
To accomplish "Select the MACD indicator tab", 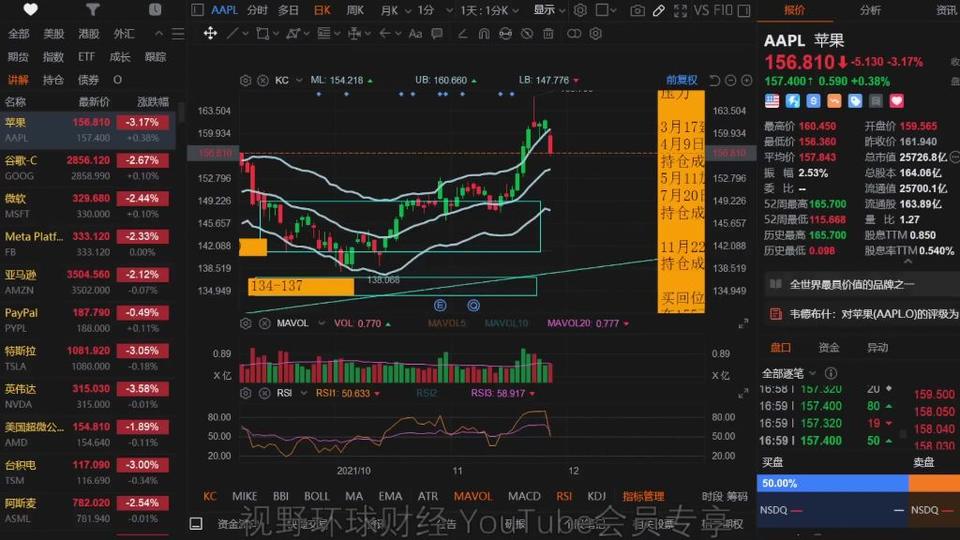I will pos(524,496).
